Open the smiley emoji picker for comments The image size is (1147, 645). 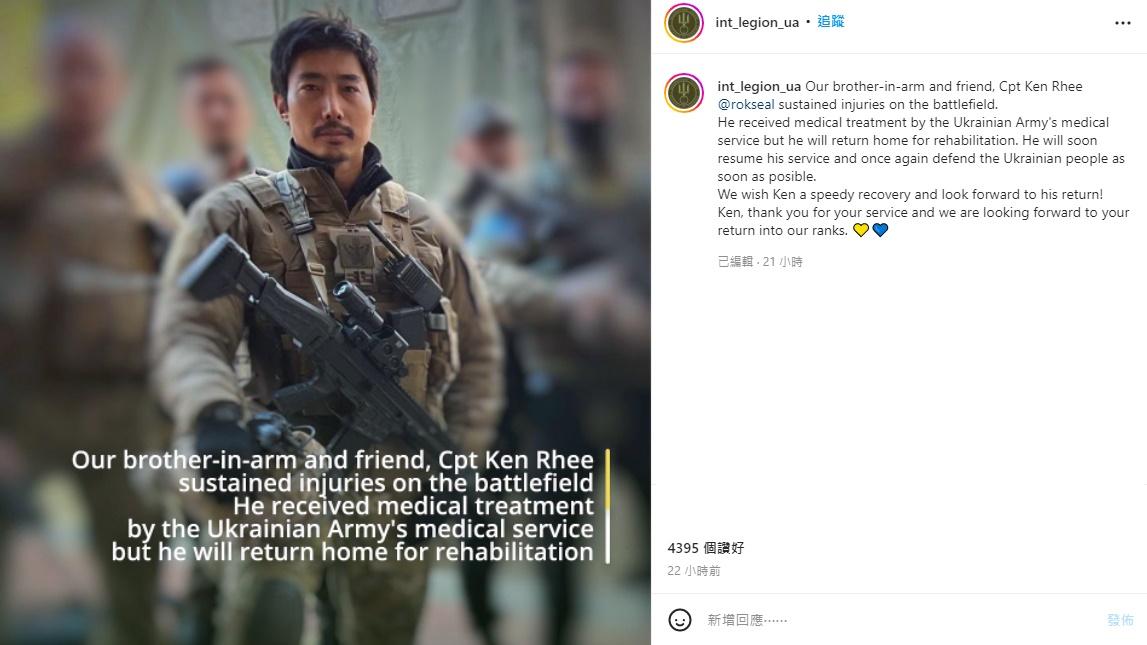[x=680, y=620]
